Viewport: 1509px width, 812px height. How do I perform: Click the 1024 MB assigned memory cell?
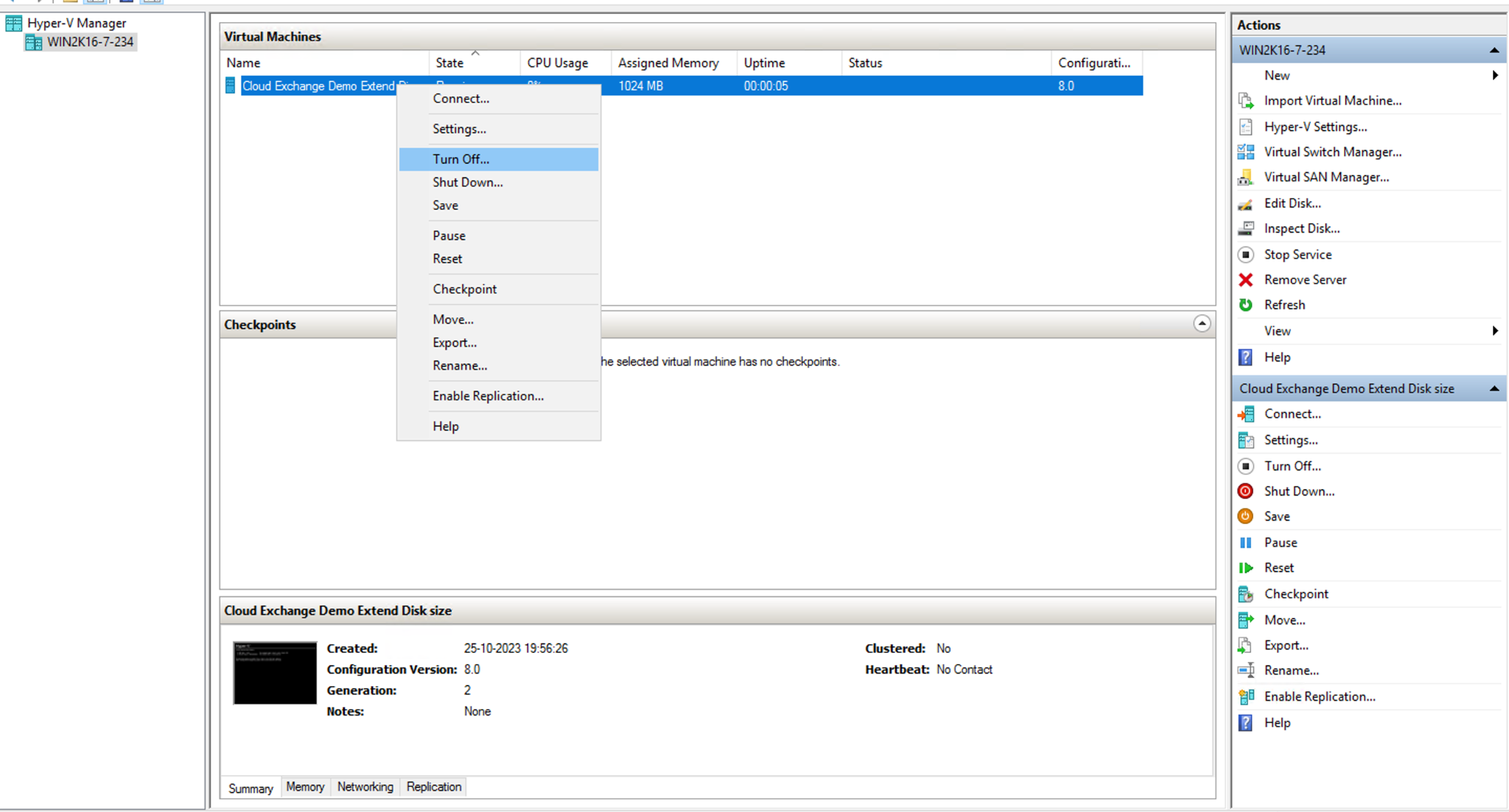pos(640,86)
